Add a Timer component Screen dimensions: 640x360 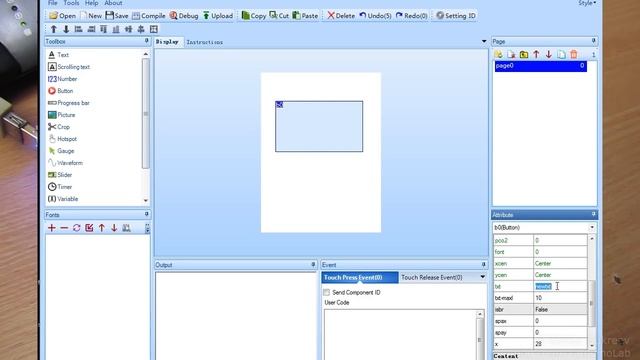[x=60, y=187]
